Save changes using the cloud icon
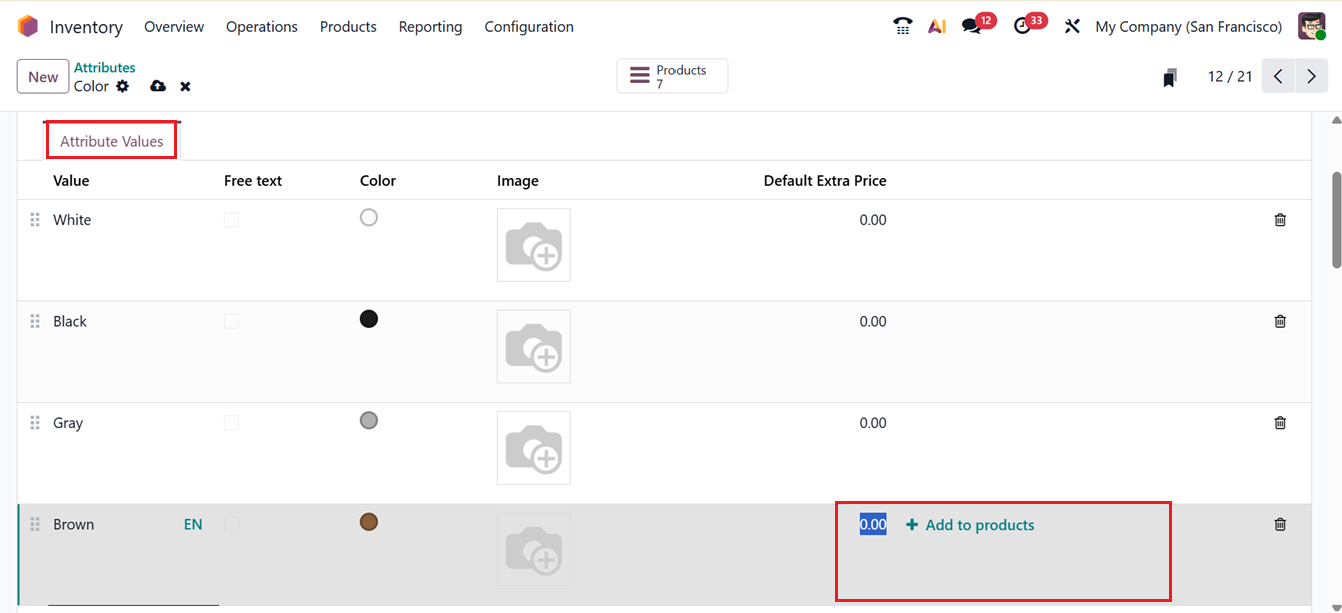This screenshot has height=613, width=1342. pos(157,86)
